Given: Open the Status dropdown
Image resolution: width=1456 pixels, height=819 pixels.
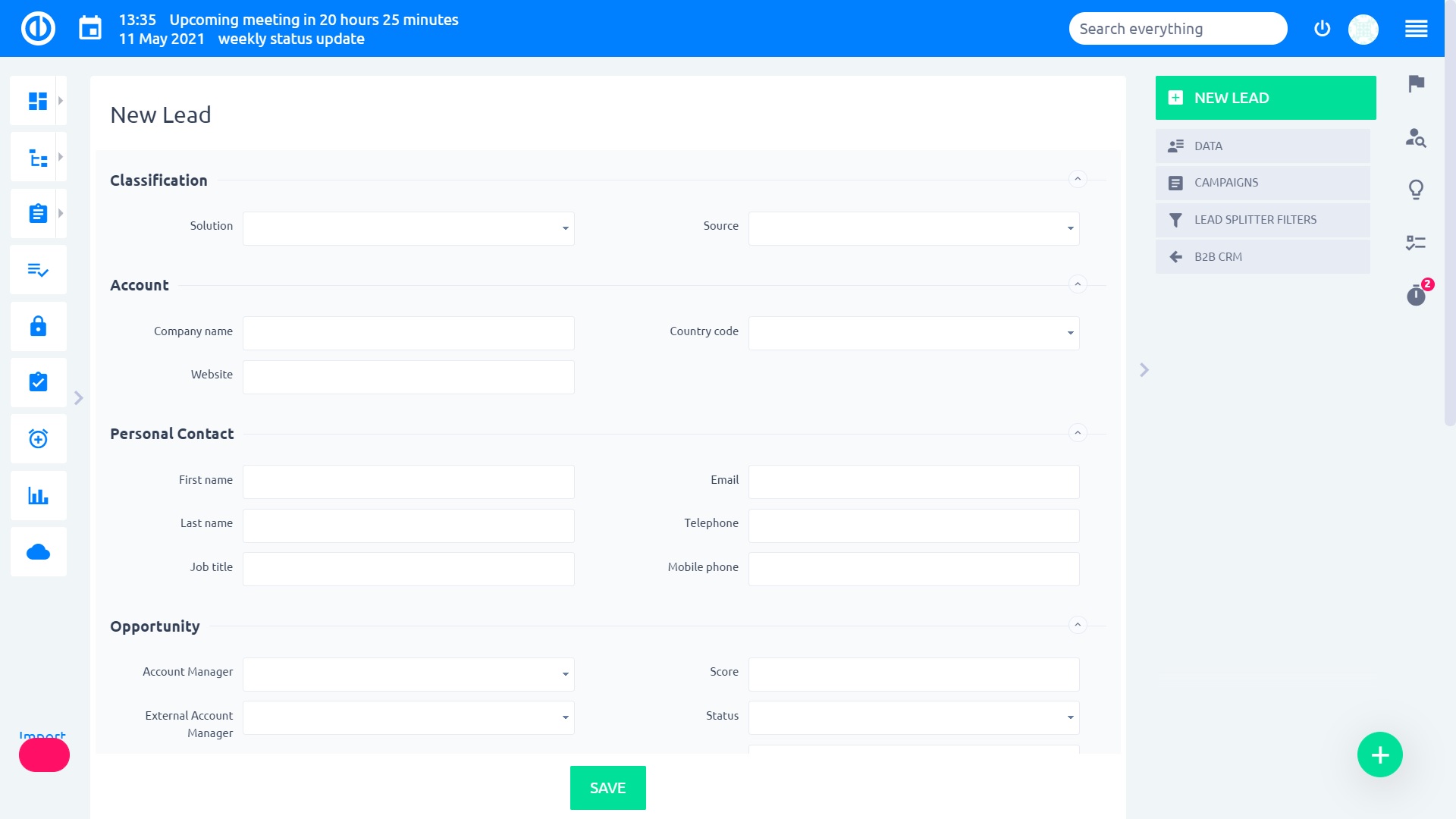Looking at the screenshot, I should (x=913, y=717).
